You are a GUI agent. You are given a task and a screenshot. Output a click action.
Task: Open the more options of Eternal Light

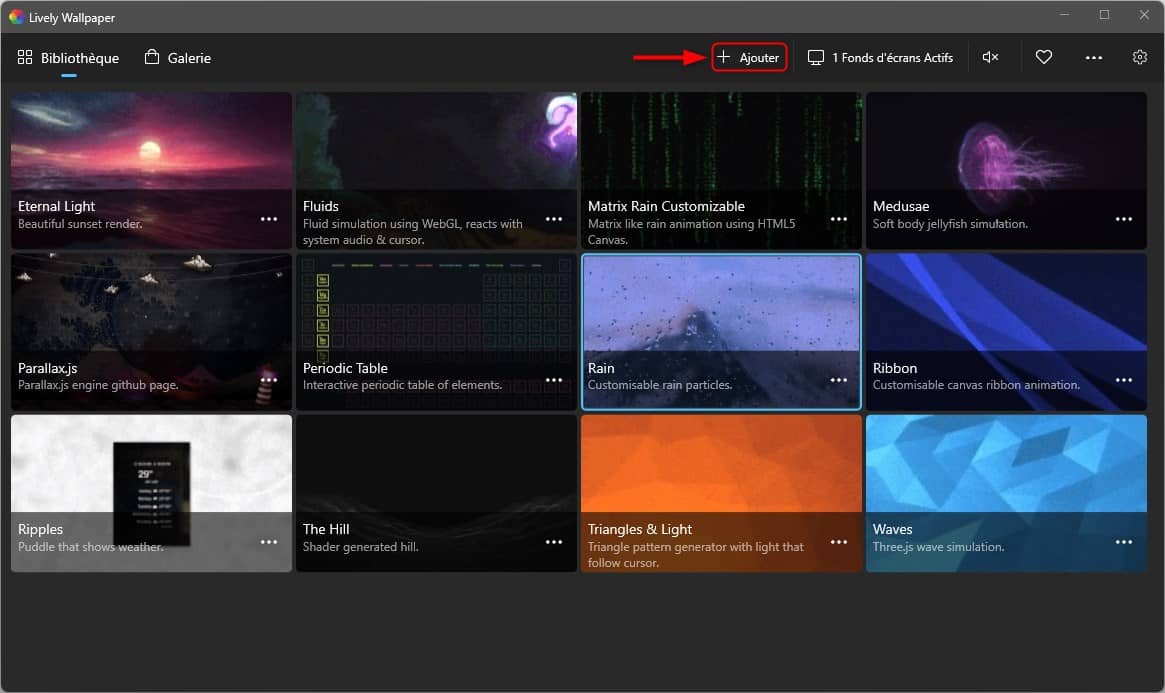[269, 219]
